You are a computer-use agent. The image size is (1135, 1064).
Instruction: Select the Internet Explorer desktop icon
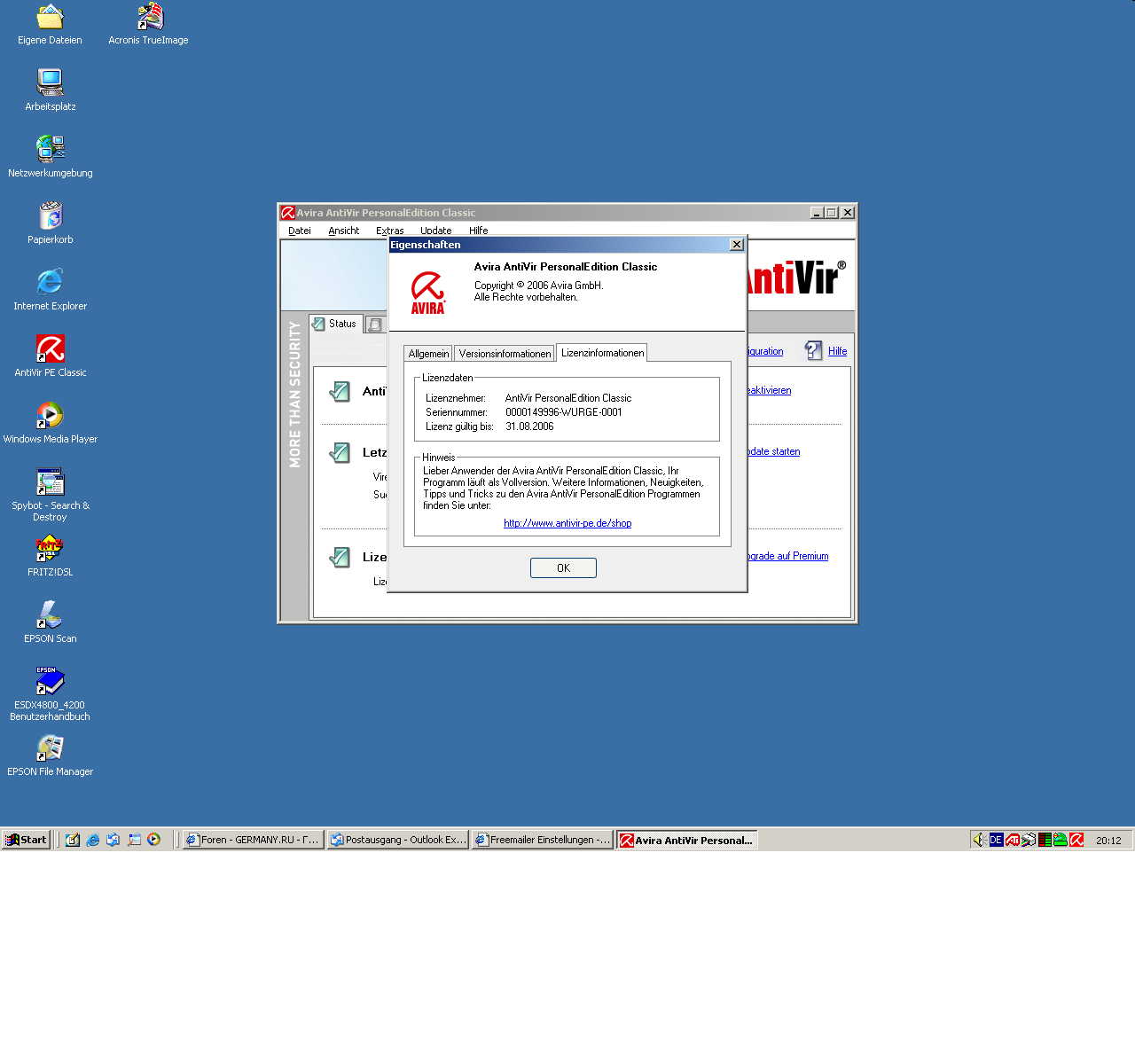click(x=51, y=290)
